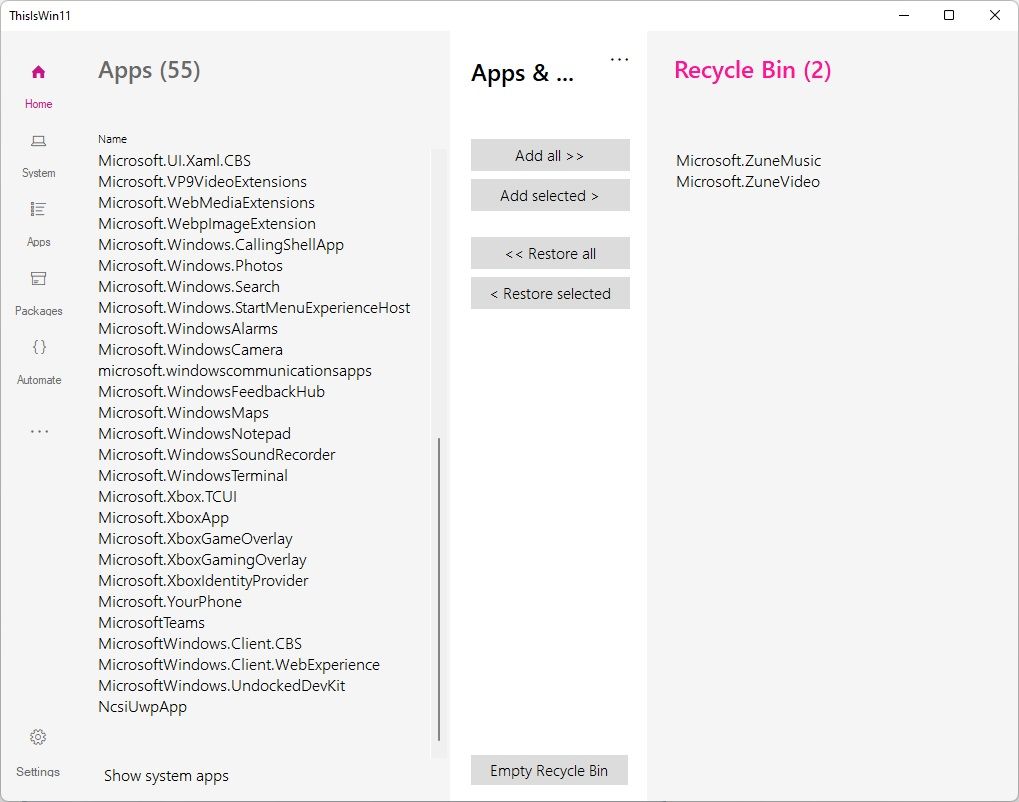Select Microsoft.WindowsMaps entry

183,413
